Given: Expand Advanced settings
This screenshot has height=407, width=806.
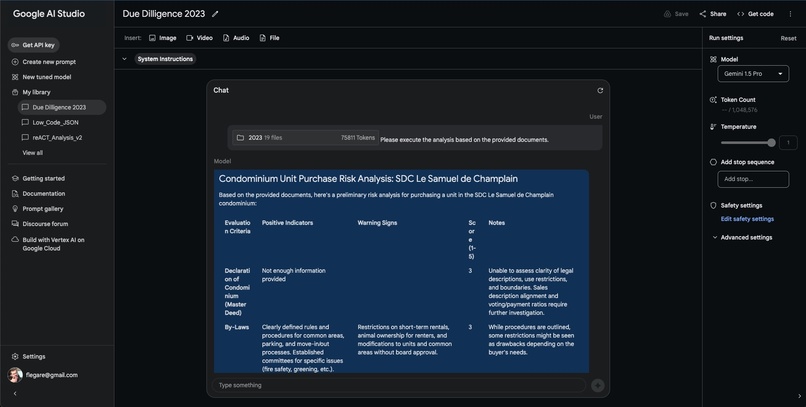Looking at the screenshot, I should point(743,237).
